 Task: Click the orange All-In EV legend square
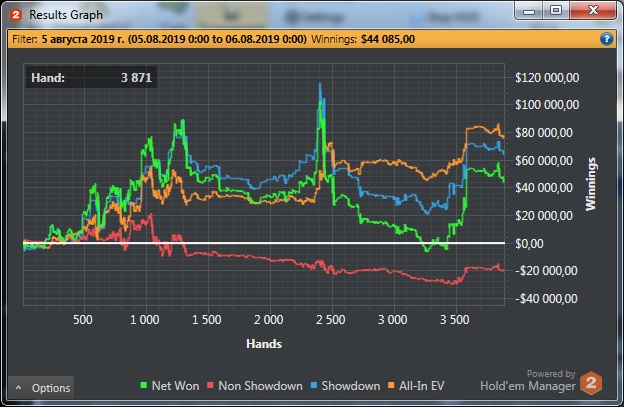(x=391, y=385)
